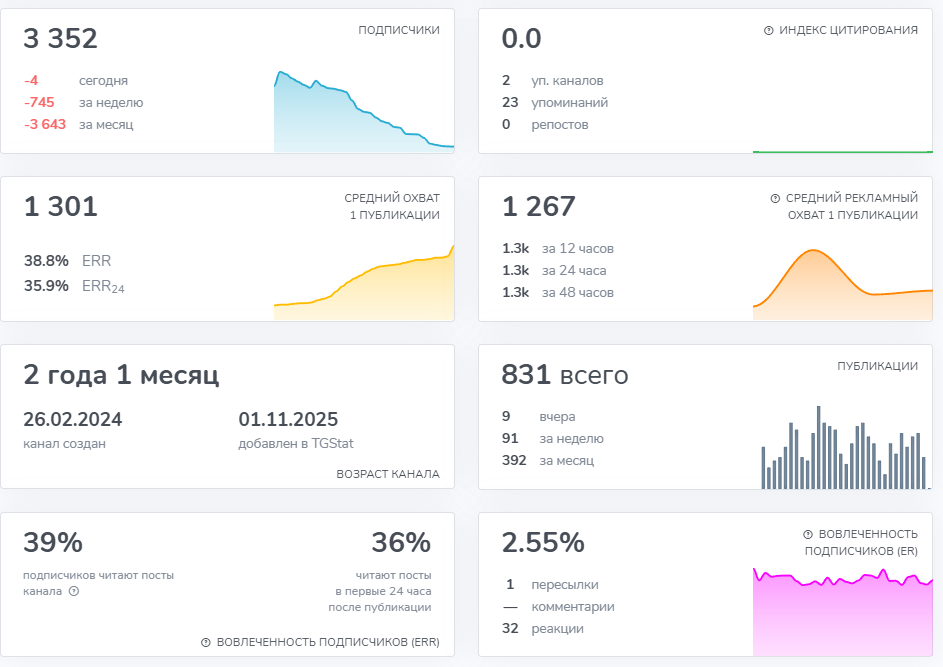Open the ПОДПИСЧИКИ card title

tap(399, 31)
